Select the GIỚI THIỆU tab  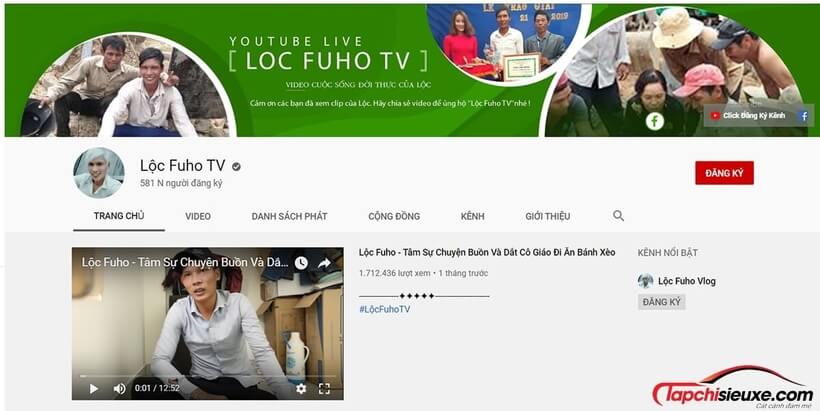point(547,216)
